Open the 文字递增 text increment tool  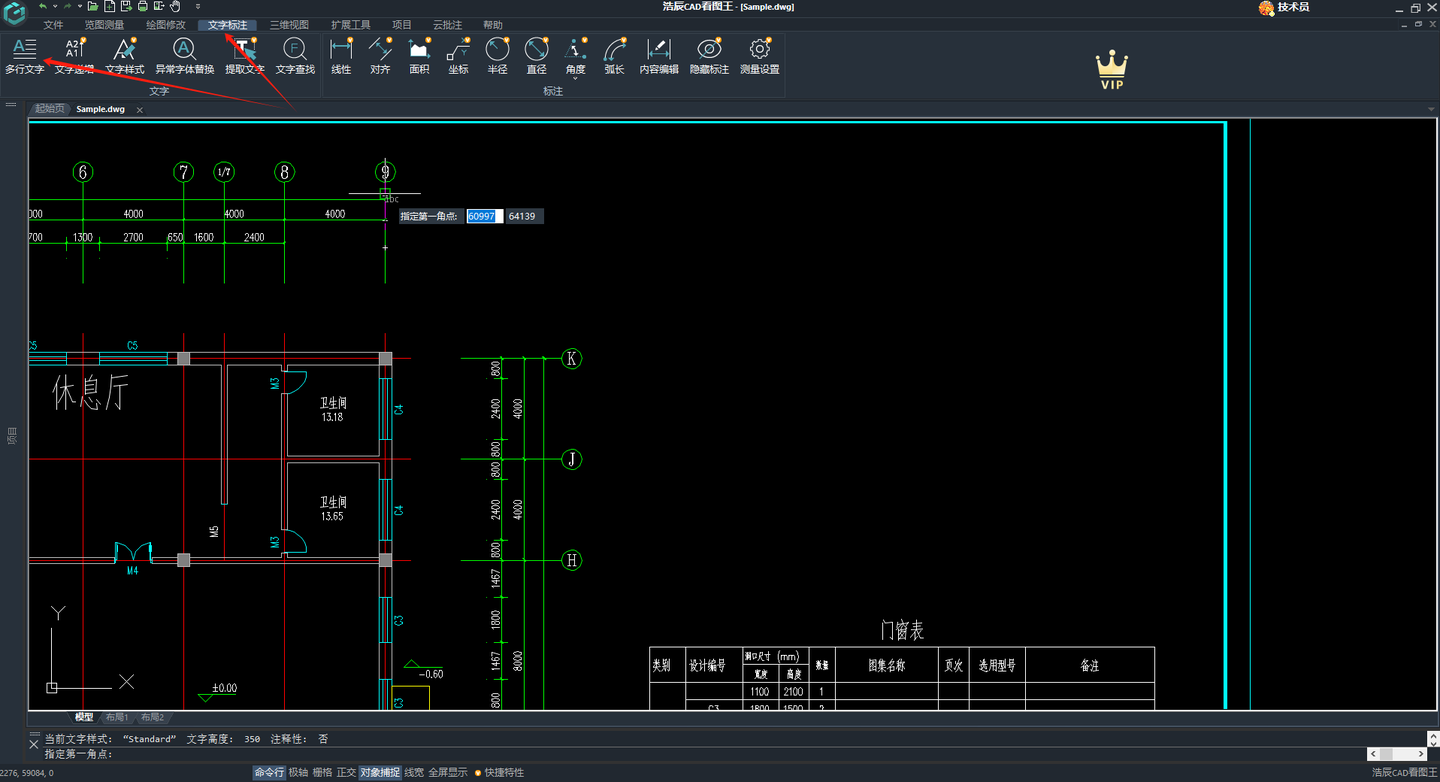pyautogui.click(x=74, y=56)
